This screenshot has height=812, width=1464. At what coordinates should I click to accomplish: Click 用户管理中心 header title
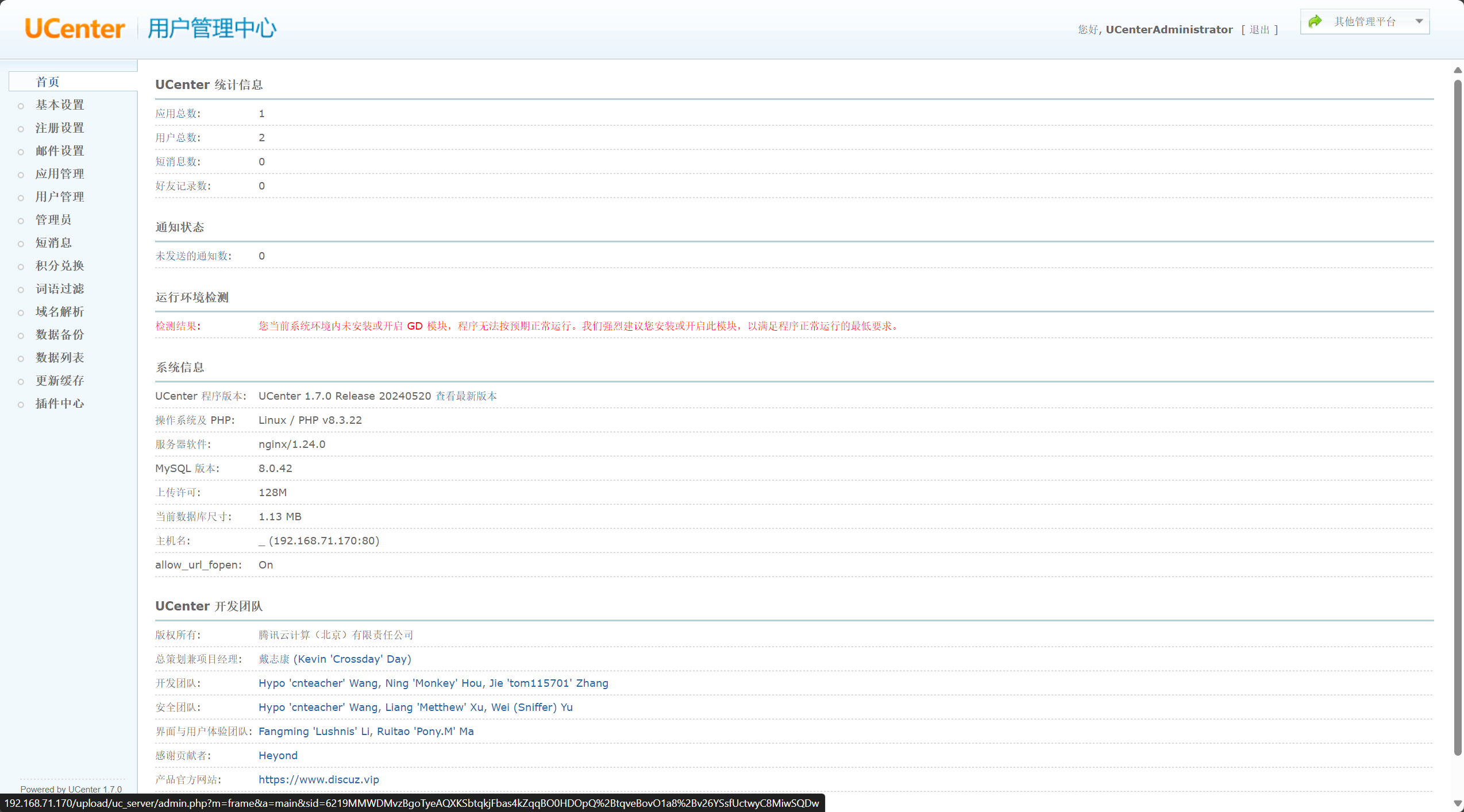[x=212, y=28]
